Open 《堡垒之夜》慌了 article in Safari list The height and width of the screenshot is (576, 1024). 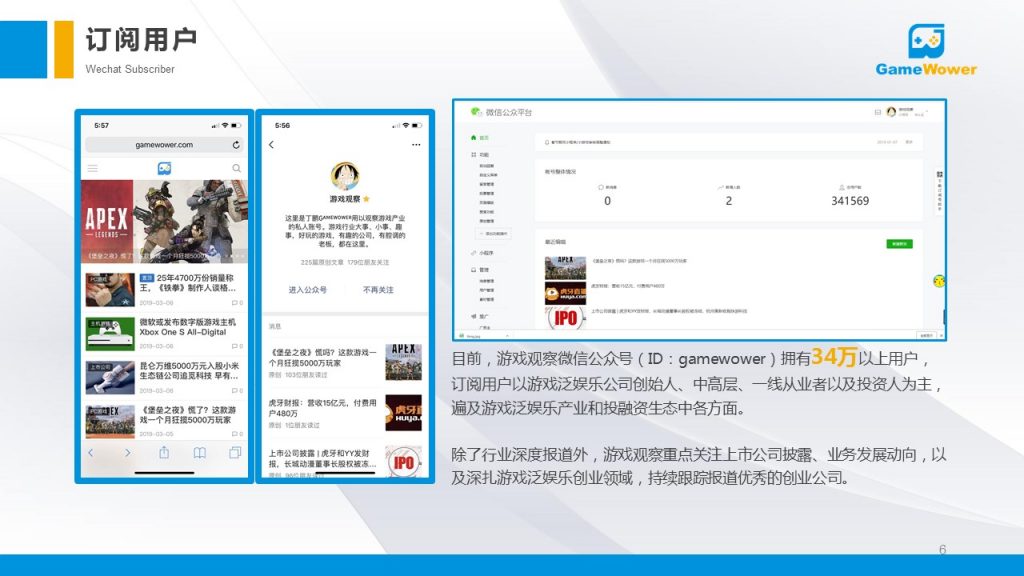pyautogui.click(x=165, y=421)
